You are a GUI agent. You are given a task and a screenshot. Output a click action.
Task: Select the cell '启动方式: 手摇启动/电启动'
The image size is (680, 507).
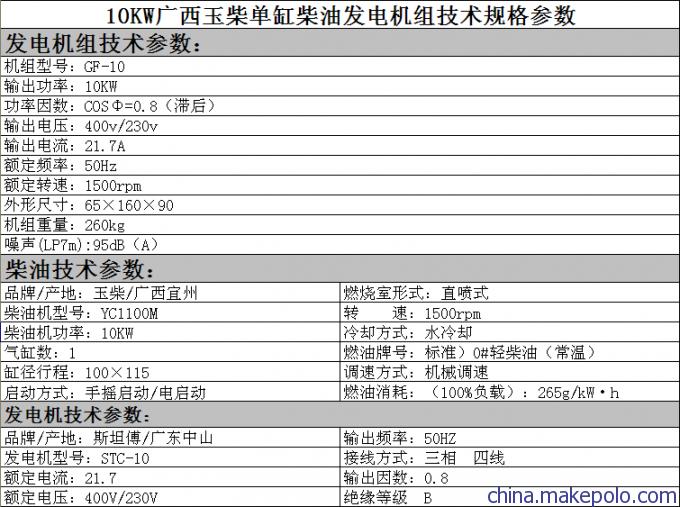pos(170,392)
